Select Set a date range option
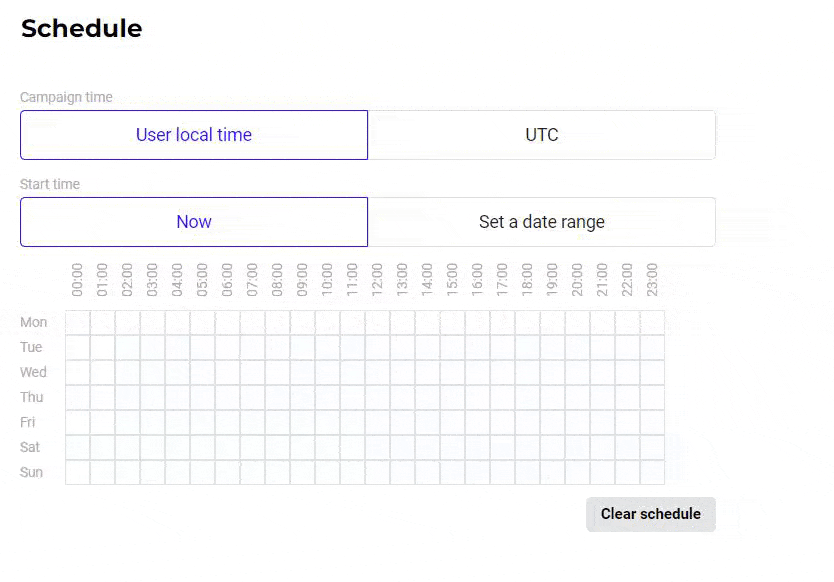 (x=541, y=222)
